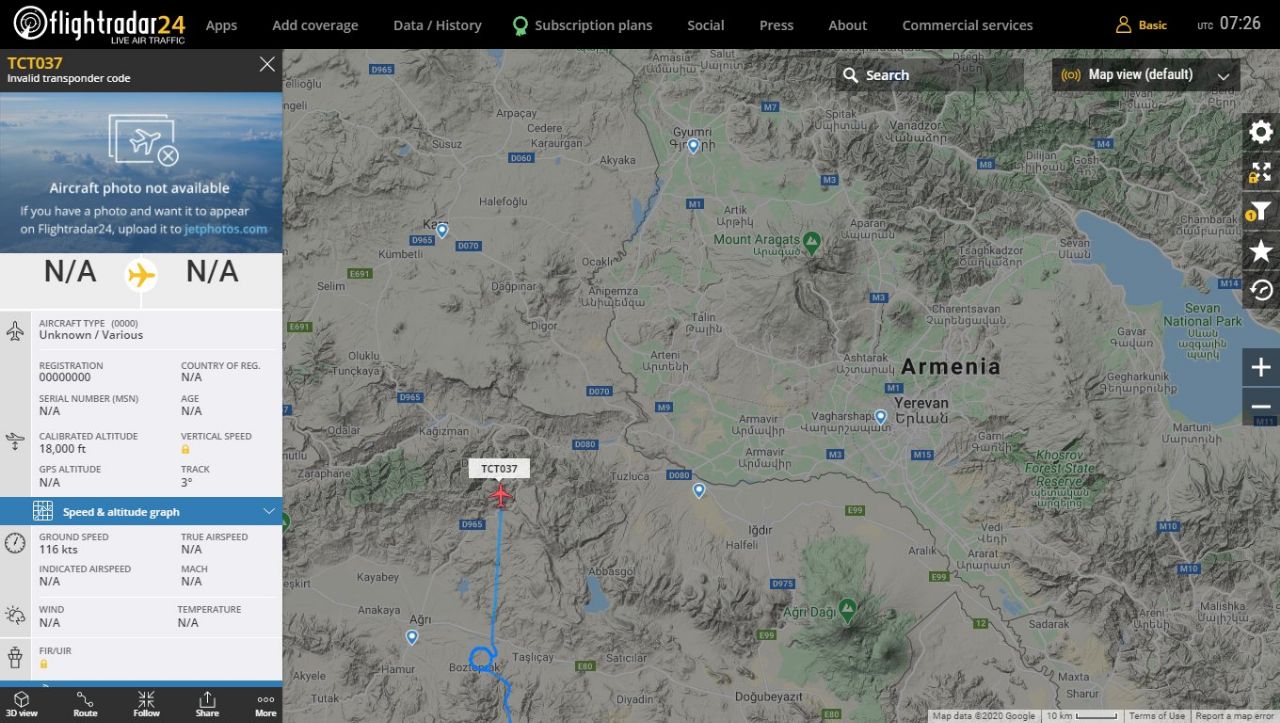Click the jetphotos.com link
Screen dimensions: 1280x723
(226, 229)
